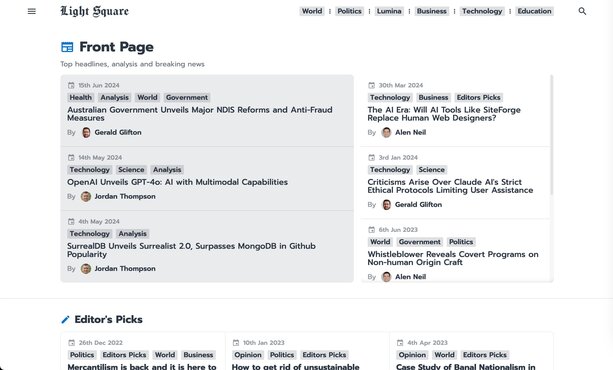Image resolution: width=613 pixels, height=370 pixels.
Task: Click the side headlines list scrollbar
Action: pyautogui.click(x=552, y=135)
